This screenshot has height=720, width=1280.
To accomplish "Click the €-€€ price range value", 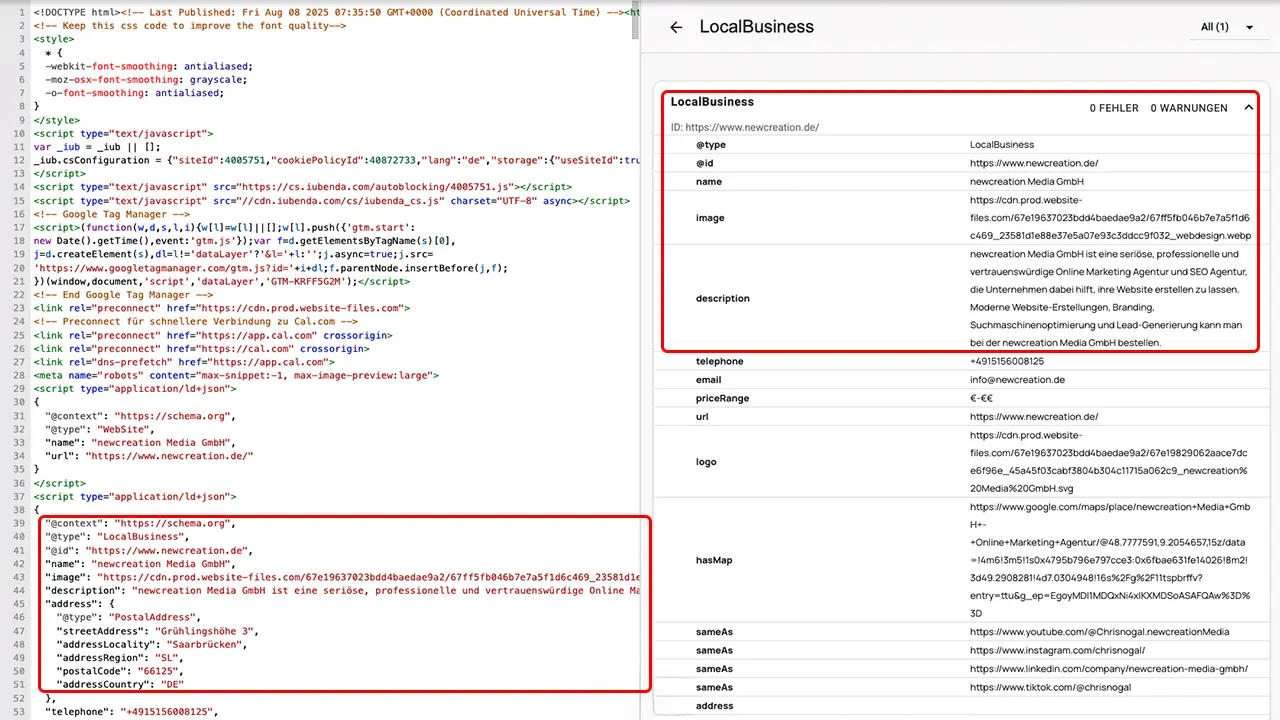I will pyautogui.click(x=982, y=398).
